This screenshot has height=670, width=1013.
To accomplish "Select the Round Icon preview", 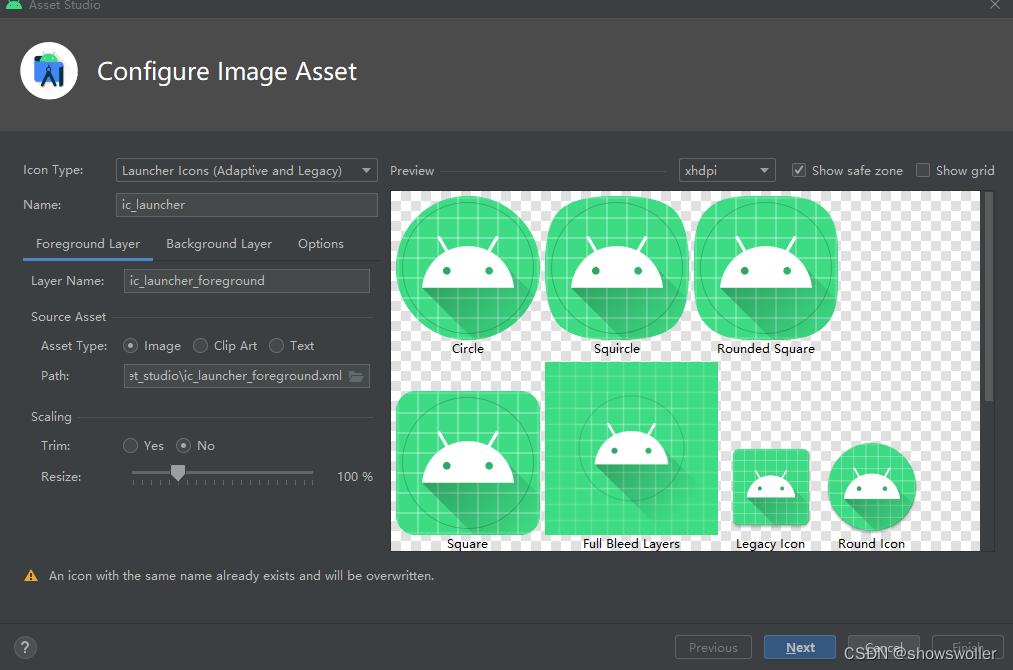I will 872,487.
